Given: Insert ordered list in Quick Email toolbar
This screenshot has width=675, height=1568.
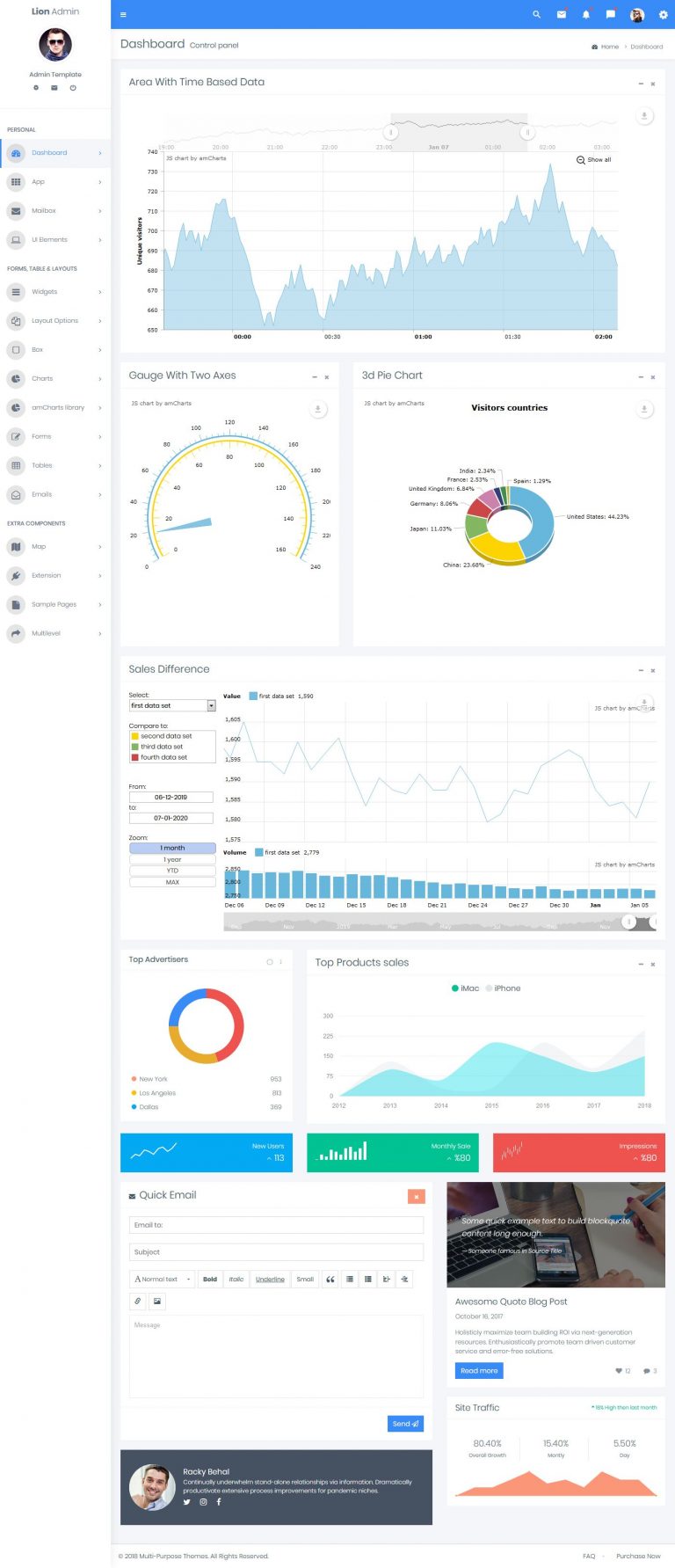Looking at the screenshot, I should (368, 1279).
